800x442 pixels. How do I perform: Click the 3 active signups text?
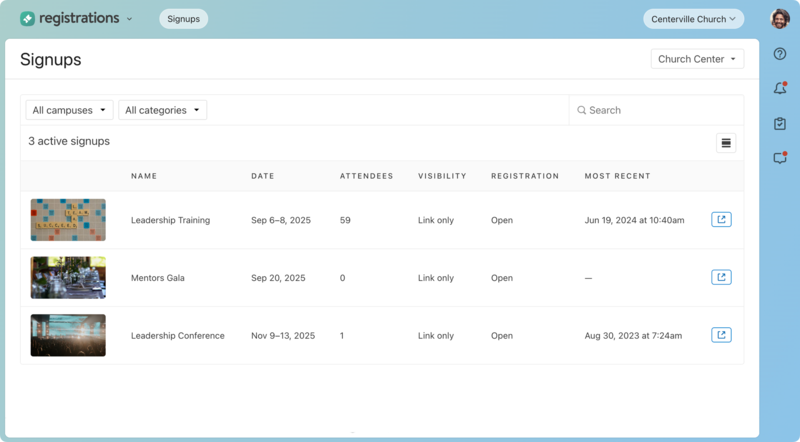point(69,141)
